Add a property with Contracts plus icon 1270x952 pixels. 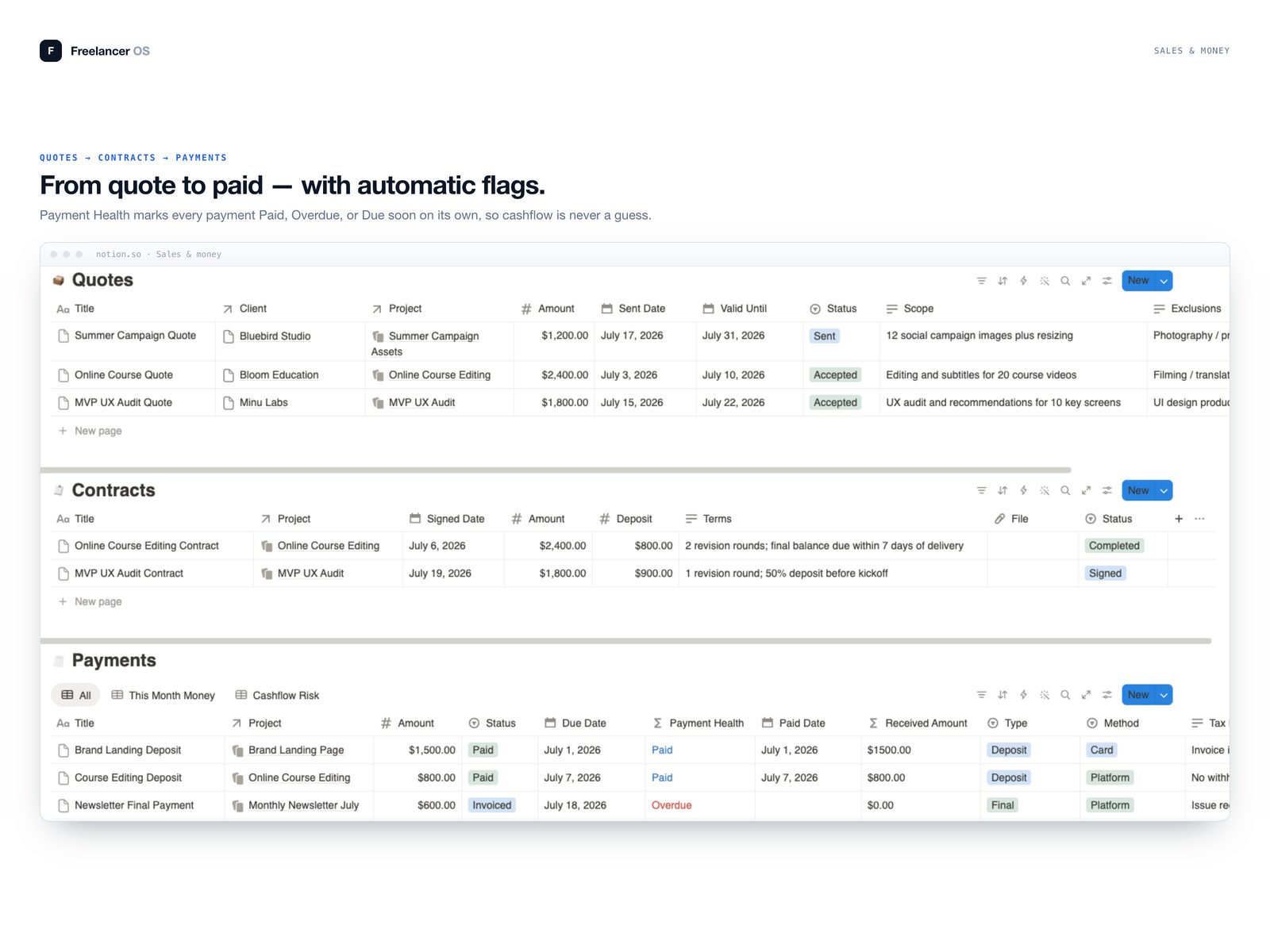[x=1179, y=519]
